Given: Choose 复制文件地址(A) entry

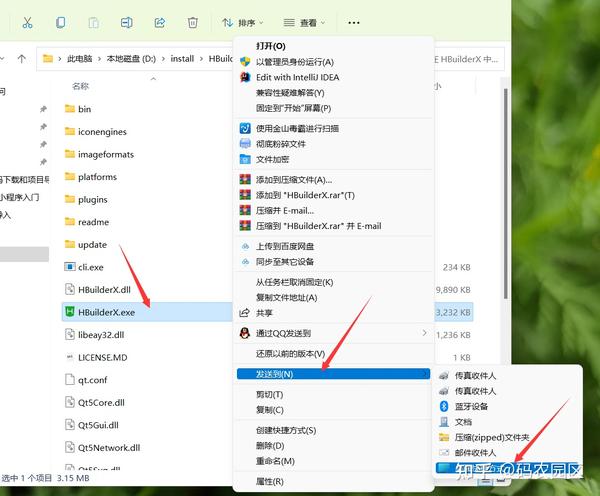Looking at the screenshot, I should click(x=334, y=298).
